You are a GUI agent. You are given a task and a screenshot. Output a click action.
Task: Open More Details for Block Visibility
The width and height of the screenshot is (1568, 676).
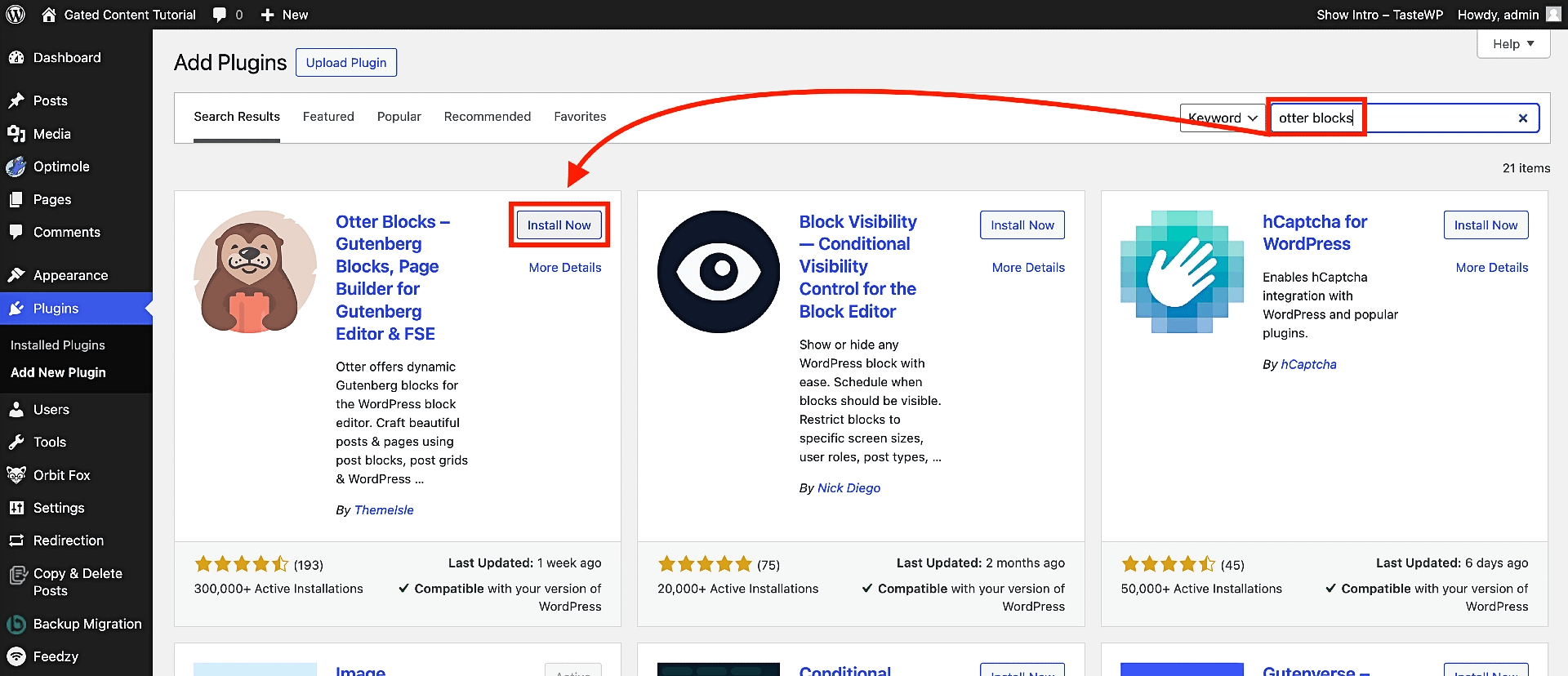[x=1028, y=268]
